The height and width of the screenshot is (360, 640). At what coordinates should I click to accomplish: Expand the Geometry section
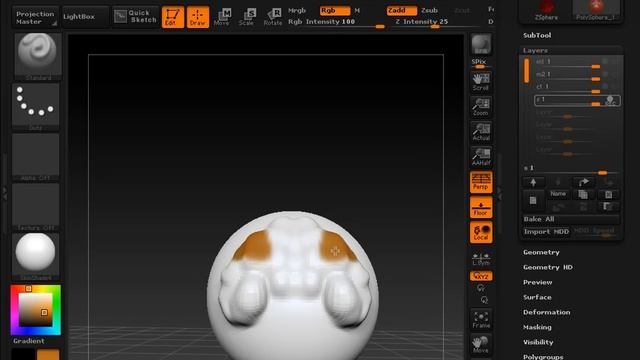541,252
